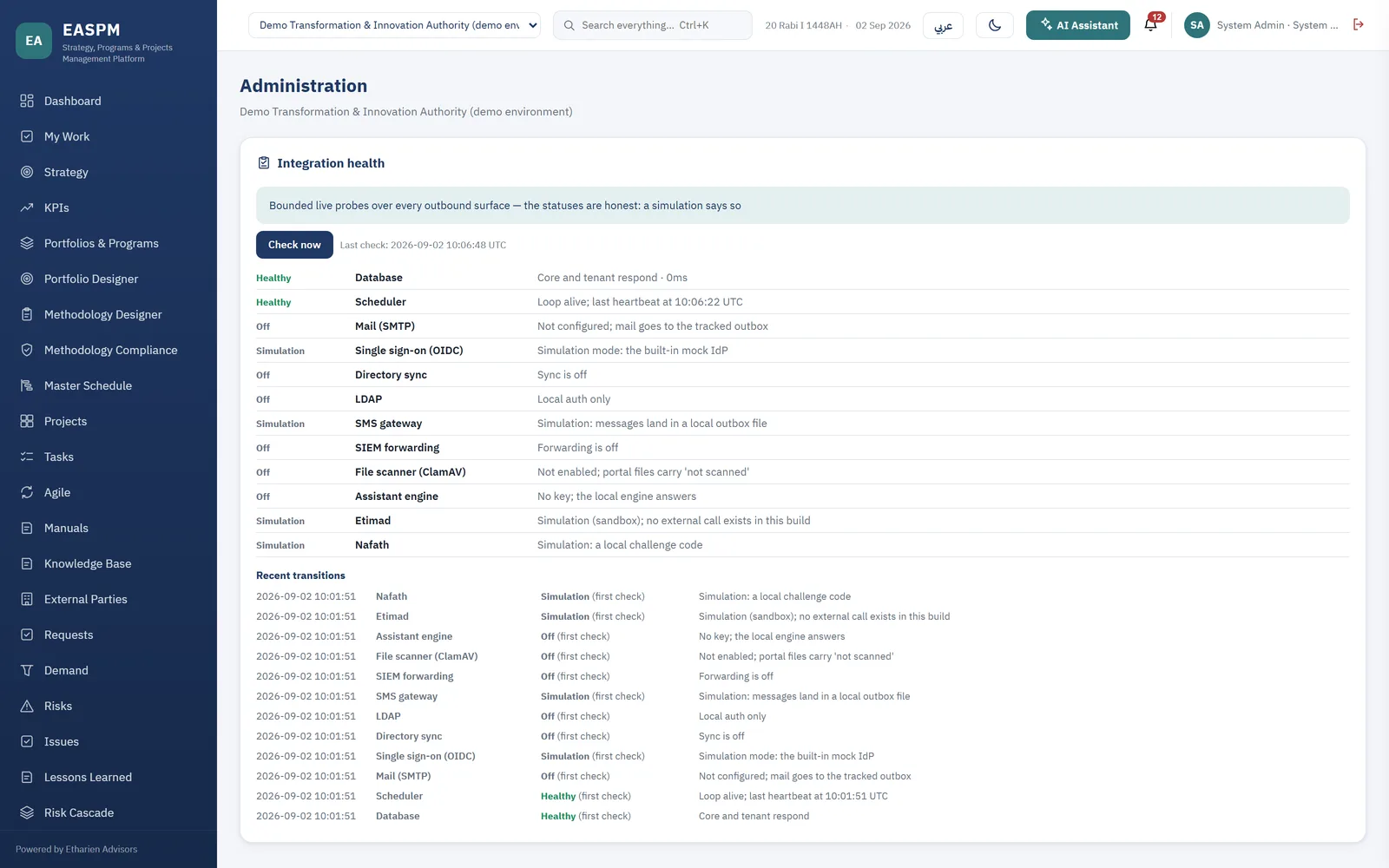Select 'Core and tenant respond · 0ms' text
The width and height of the screenshot is (1389, 868).
(x=612, y=278)
